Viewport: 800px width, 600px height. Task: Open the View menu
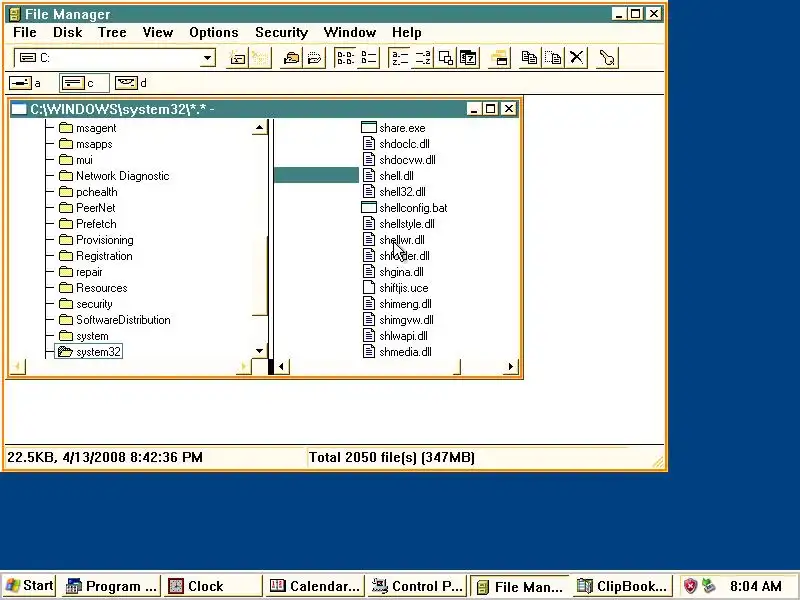158,33
